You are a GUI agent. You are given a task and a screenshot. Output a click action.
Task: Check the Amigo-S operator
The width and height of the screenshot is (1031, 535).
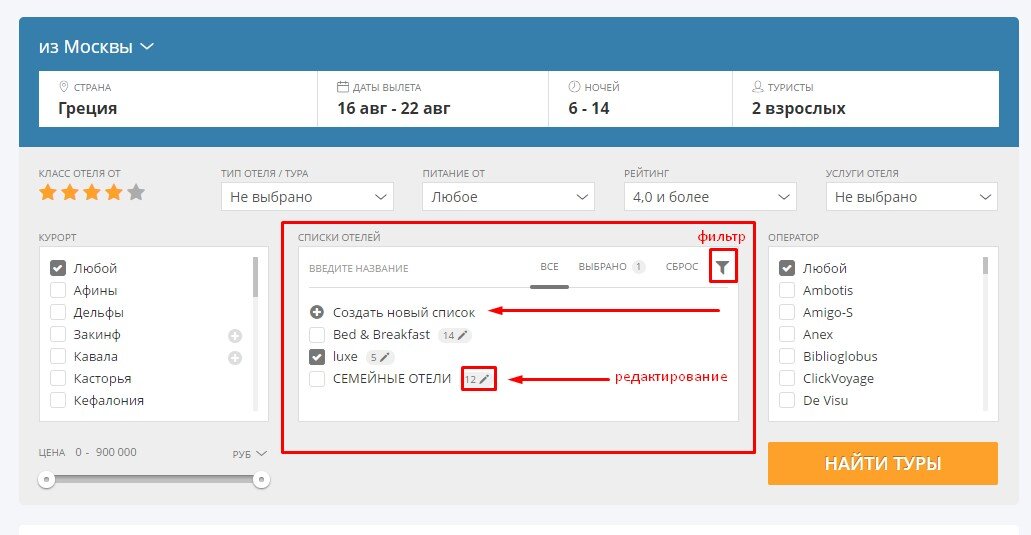click(787, 312)
